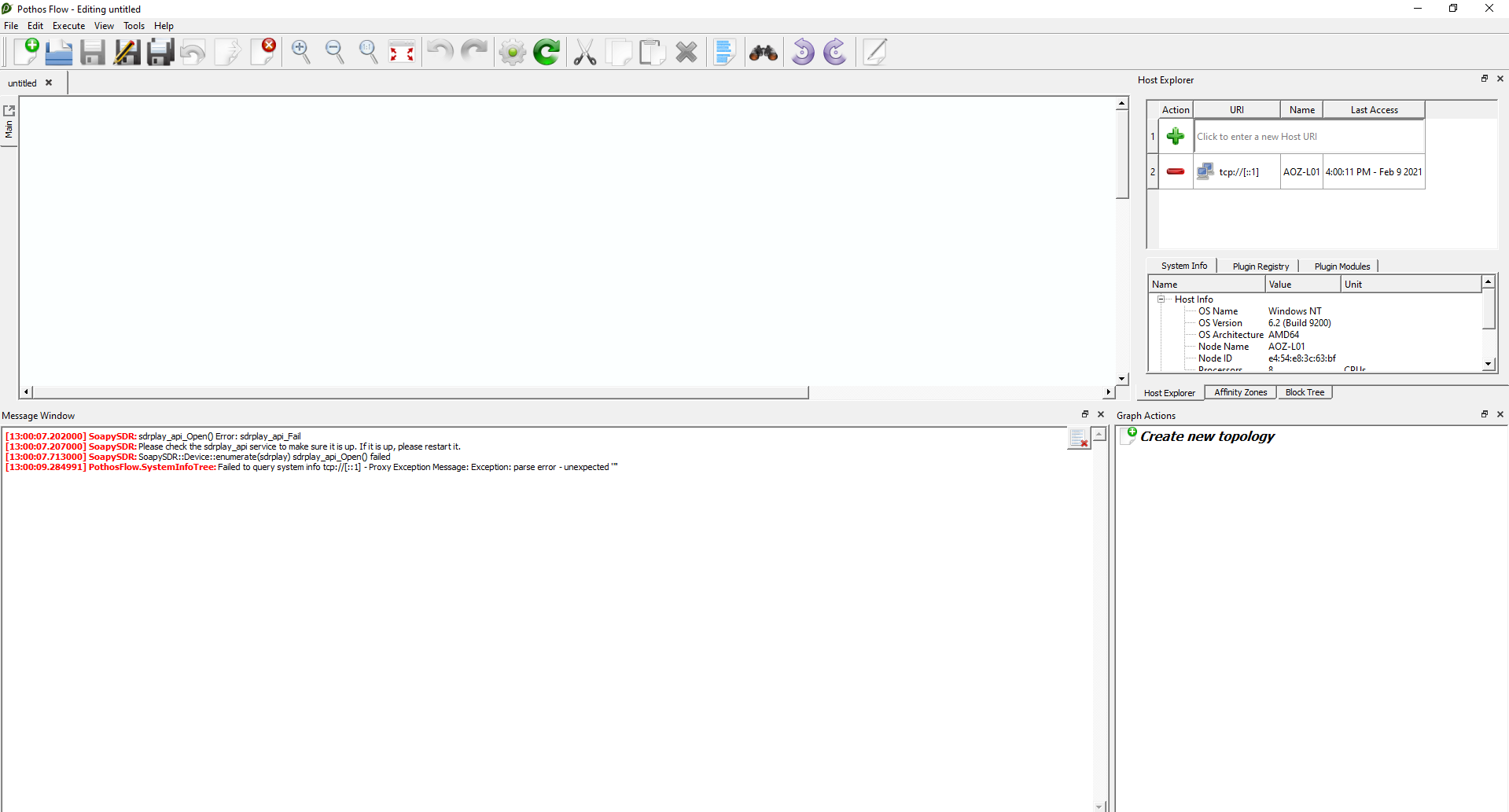
Task: Select the tcp://[::1] host entry
Action: pyautogui.click(x=1238, y=172)
